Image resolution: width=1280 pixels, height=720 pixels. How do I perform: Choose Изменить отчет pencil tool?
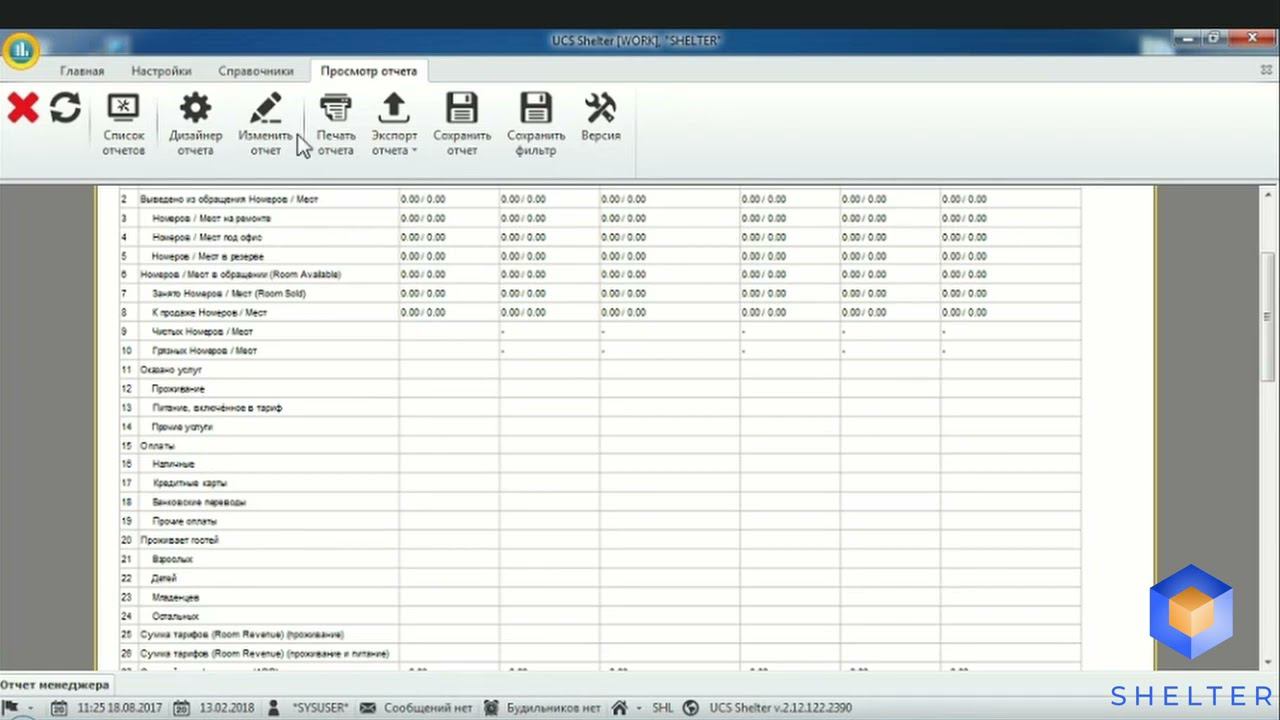click(x=266, y=124)
